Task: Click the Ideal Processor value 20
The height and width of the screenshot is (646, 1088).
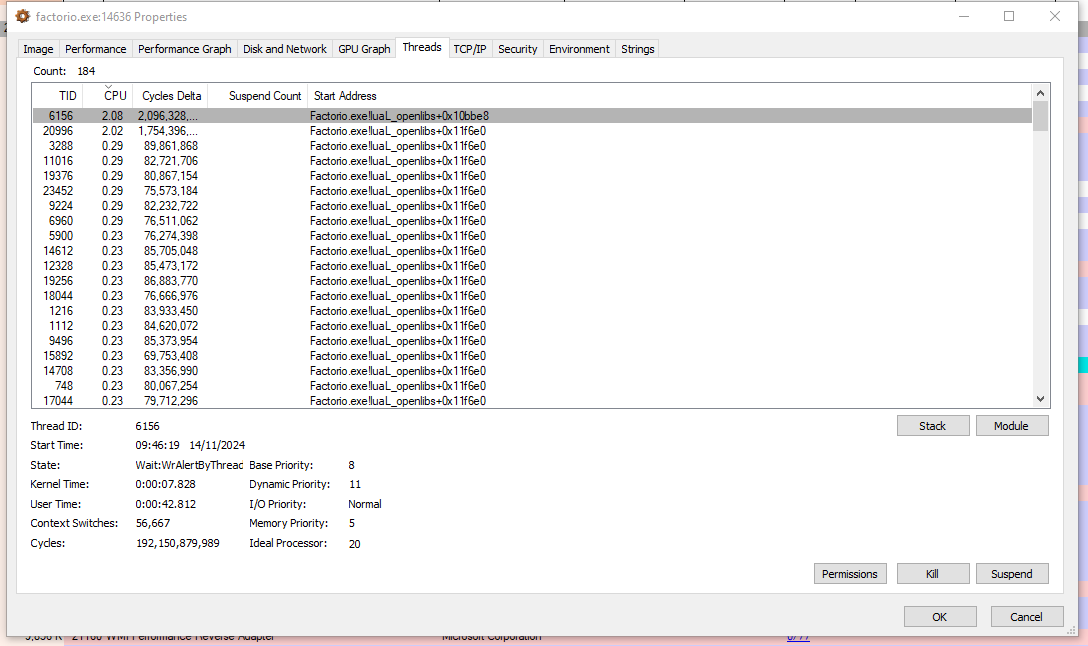Action: tap(355, 544)
